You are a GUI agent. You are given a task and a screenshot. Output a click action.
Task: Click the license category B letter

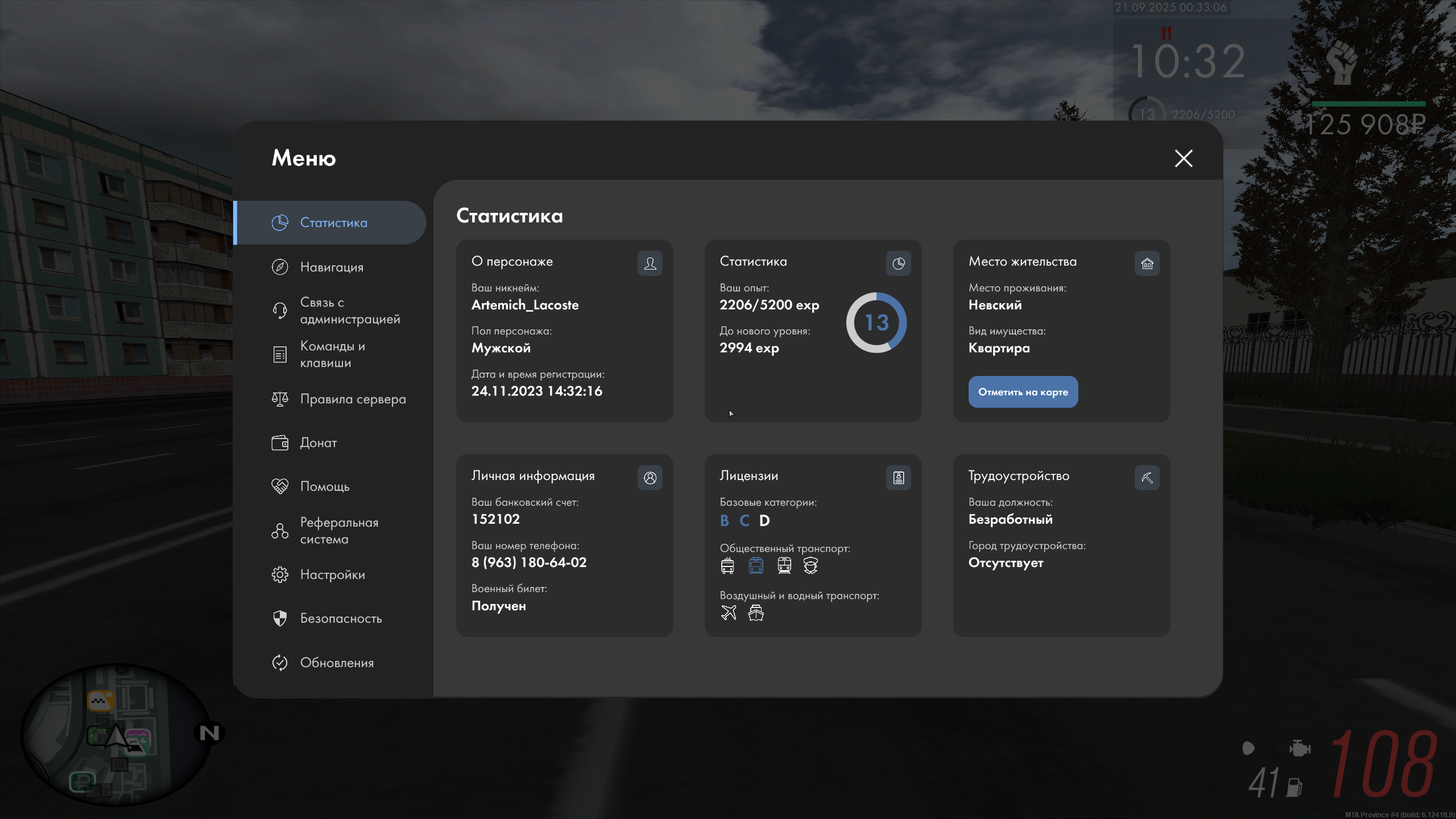click(724, 520)
